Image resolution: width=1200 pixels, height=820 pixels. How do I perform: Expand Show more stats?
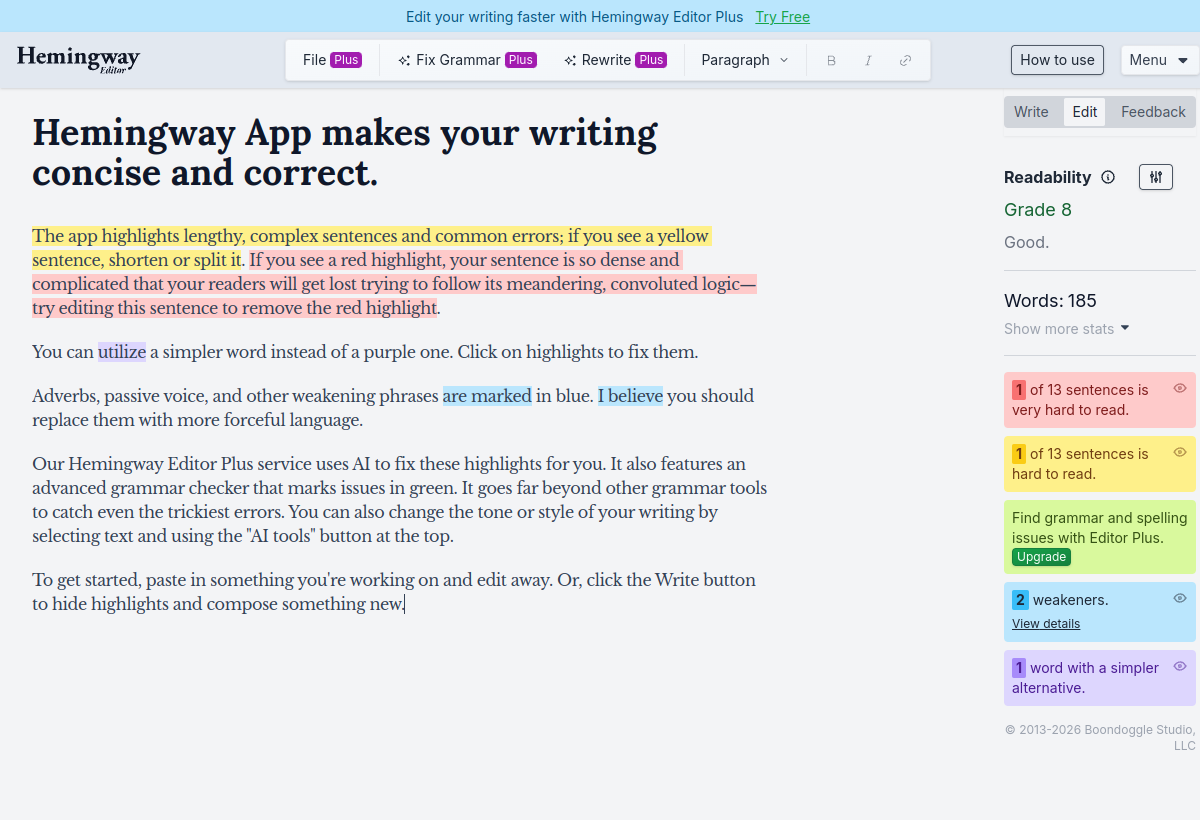[x=1067, y=329]
